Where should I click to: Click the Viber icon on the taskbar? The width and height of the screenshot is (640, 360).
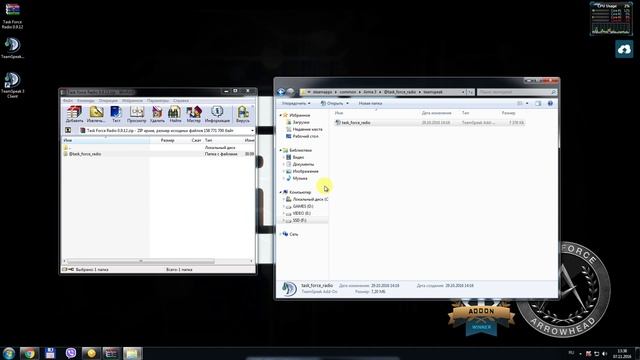tap(71, 353)
